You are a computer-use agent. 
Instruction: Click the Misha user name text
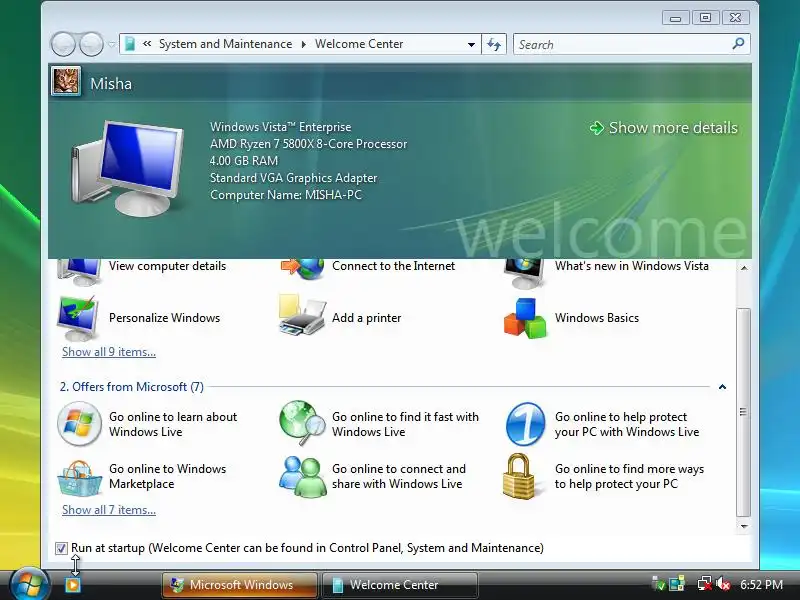click(x=111, y=84)
